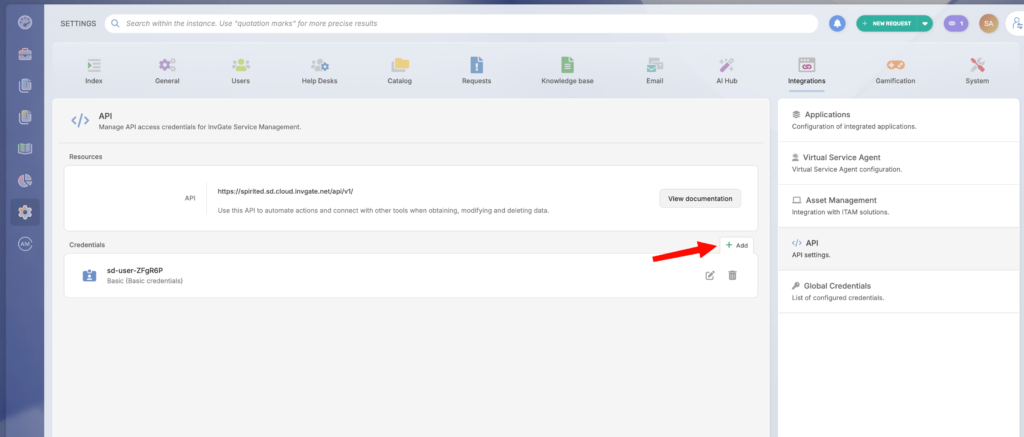Click the SETTINGS label in top bar

78,24
